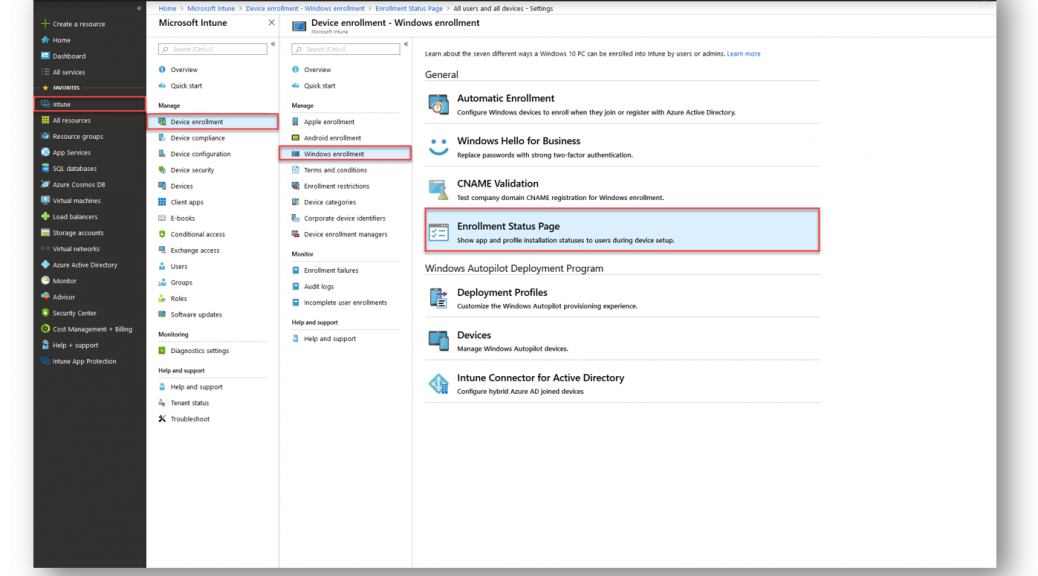Click the Create a resource plus icon
Viewport: 1038px width, 576px height.
pyautogui.click(x=45, y=24)
